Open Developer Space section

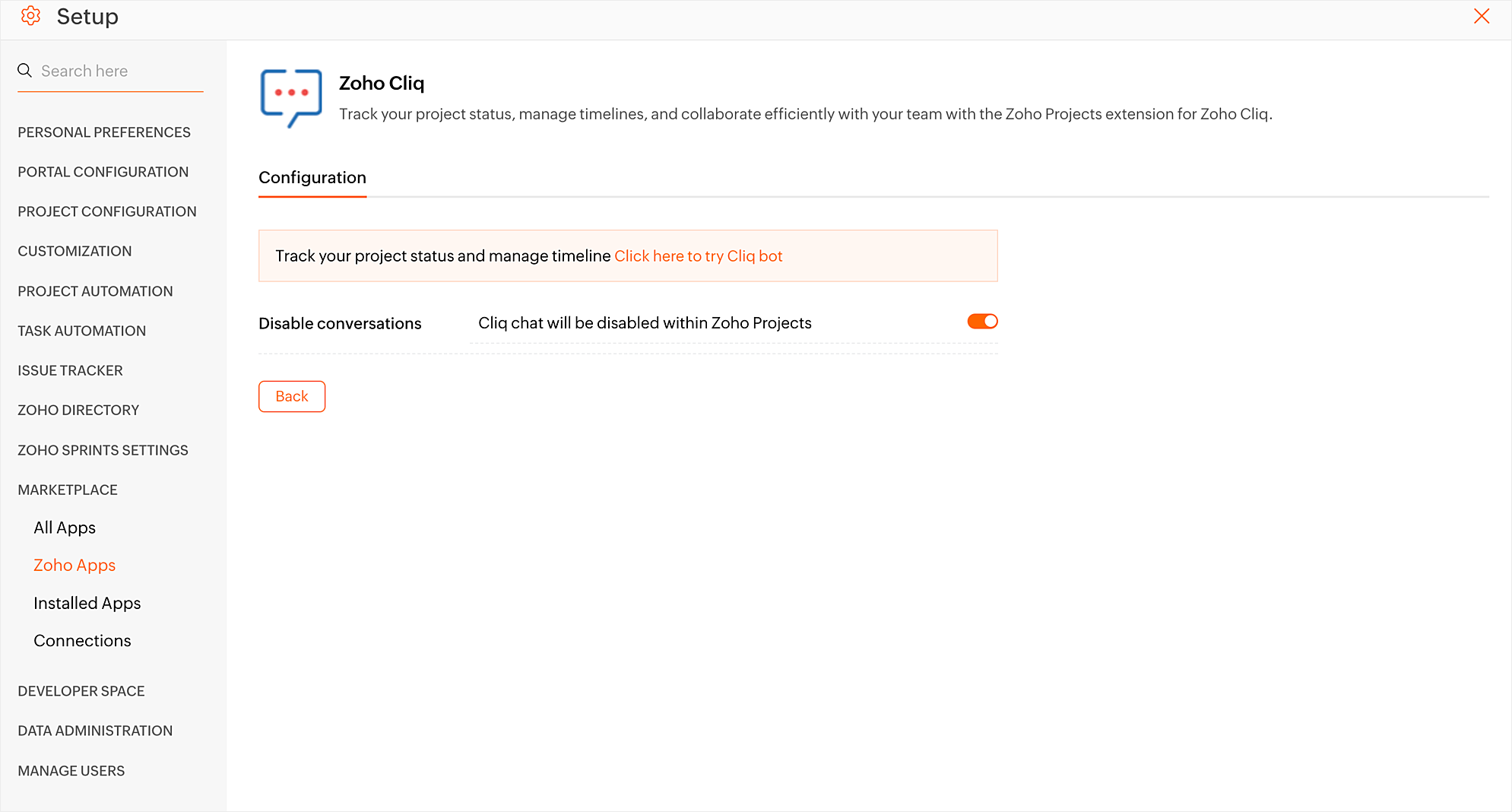tap(81, 691)
